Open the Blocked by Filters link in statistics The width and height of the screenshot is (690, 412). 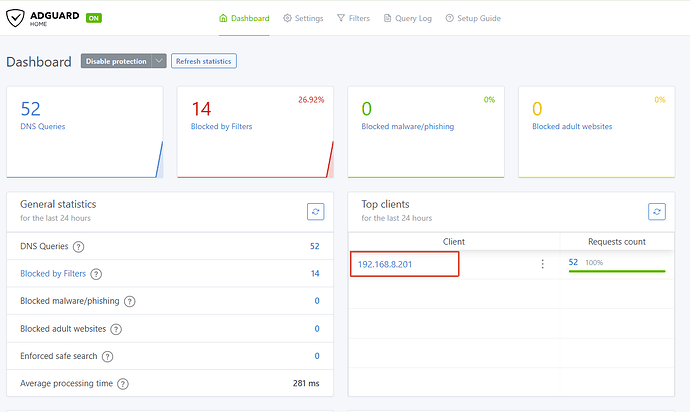pyautogui.click(x=53, y=273)
